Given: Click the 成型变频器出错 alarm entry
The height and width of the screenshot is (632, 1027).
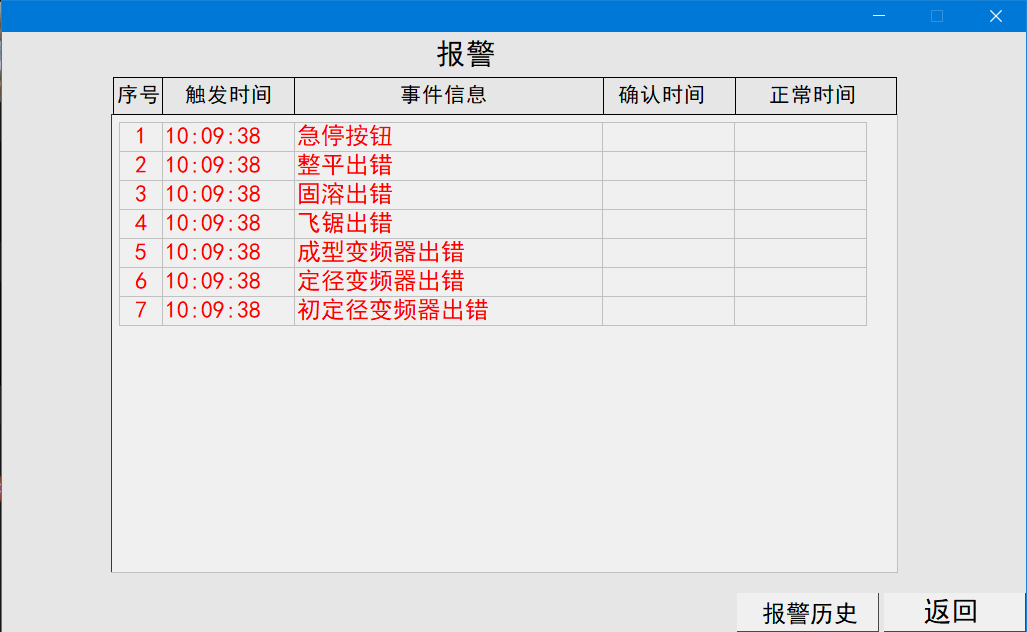Looking at the screenshot, I should 380,252.
